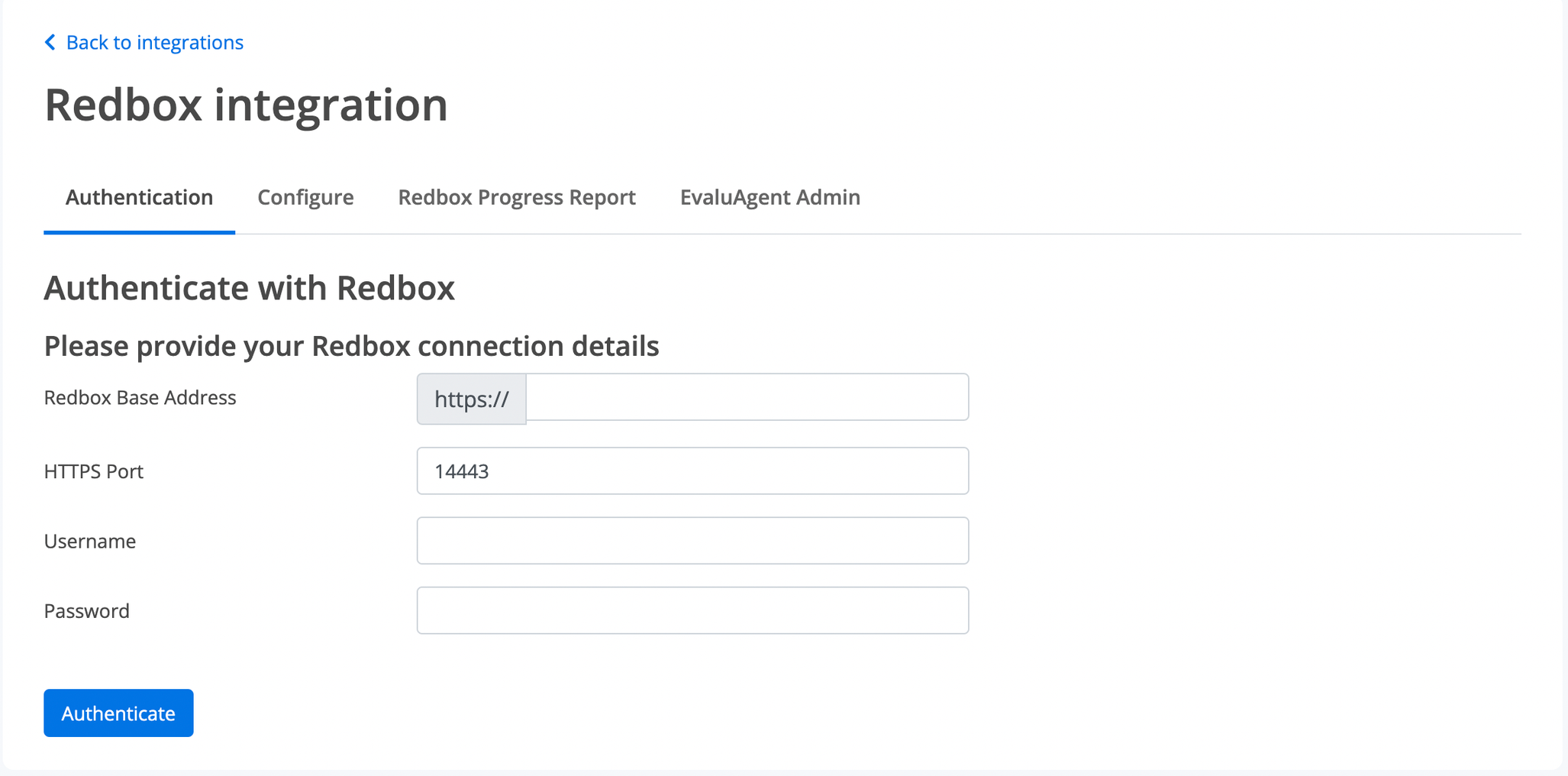This screenshot has width=1568, height=776.
Task: Click the HTTPS Port field showing 14443
Action: pyautogui.click(x=692, y=471)
